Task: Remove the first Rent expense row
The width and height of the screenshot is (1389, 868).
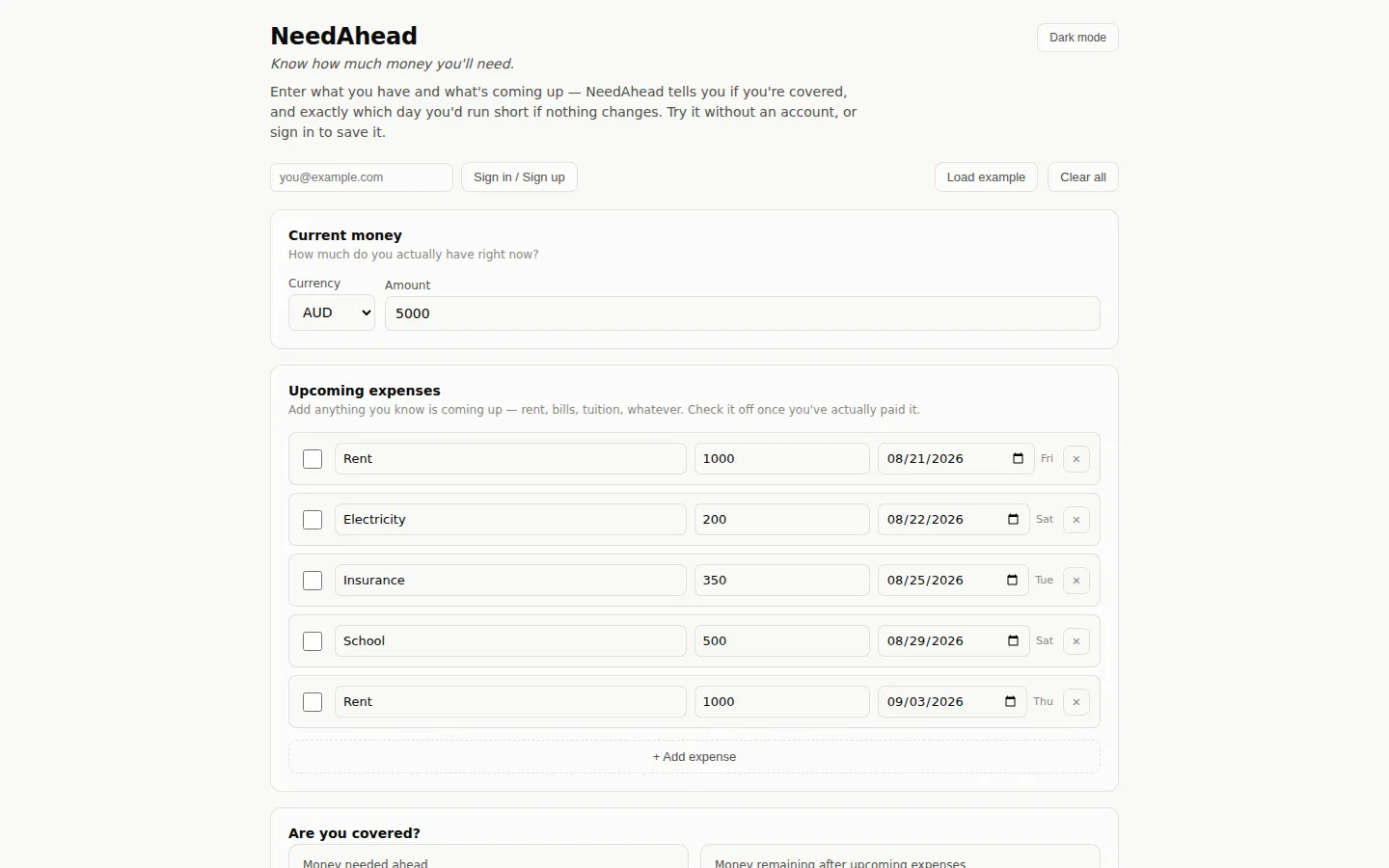Action: click(1076, 459)
